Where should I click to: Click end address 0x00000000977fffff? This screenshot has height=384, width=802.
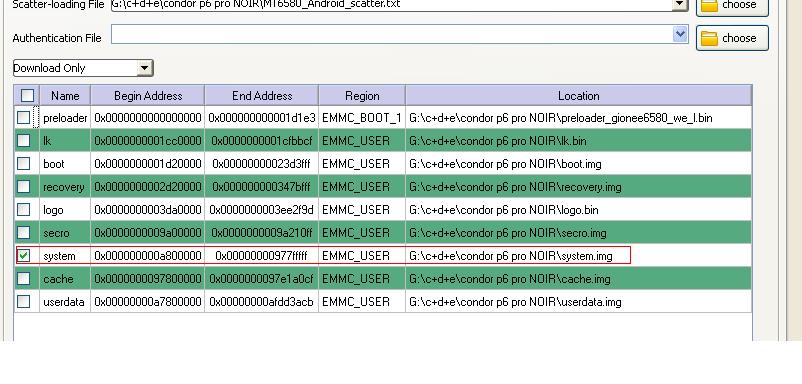pyautogui.click(x=262, y=255)
